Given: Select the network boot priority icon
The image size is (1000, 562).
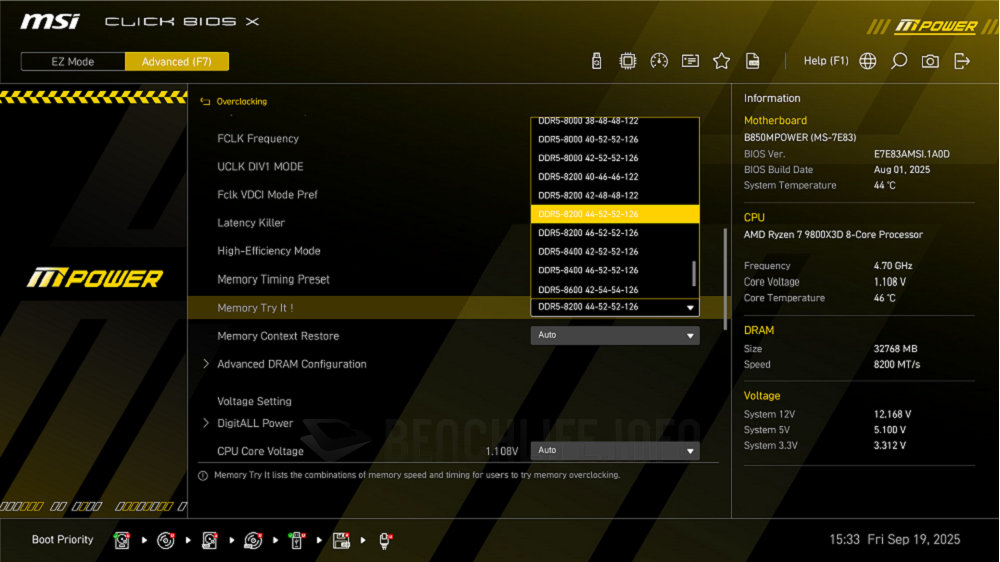Looking at the screenshot, I should [385, 540].
